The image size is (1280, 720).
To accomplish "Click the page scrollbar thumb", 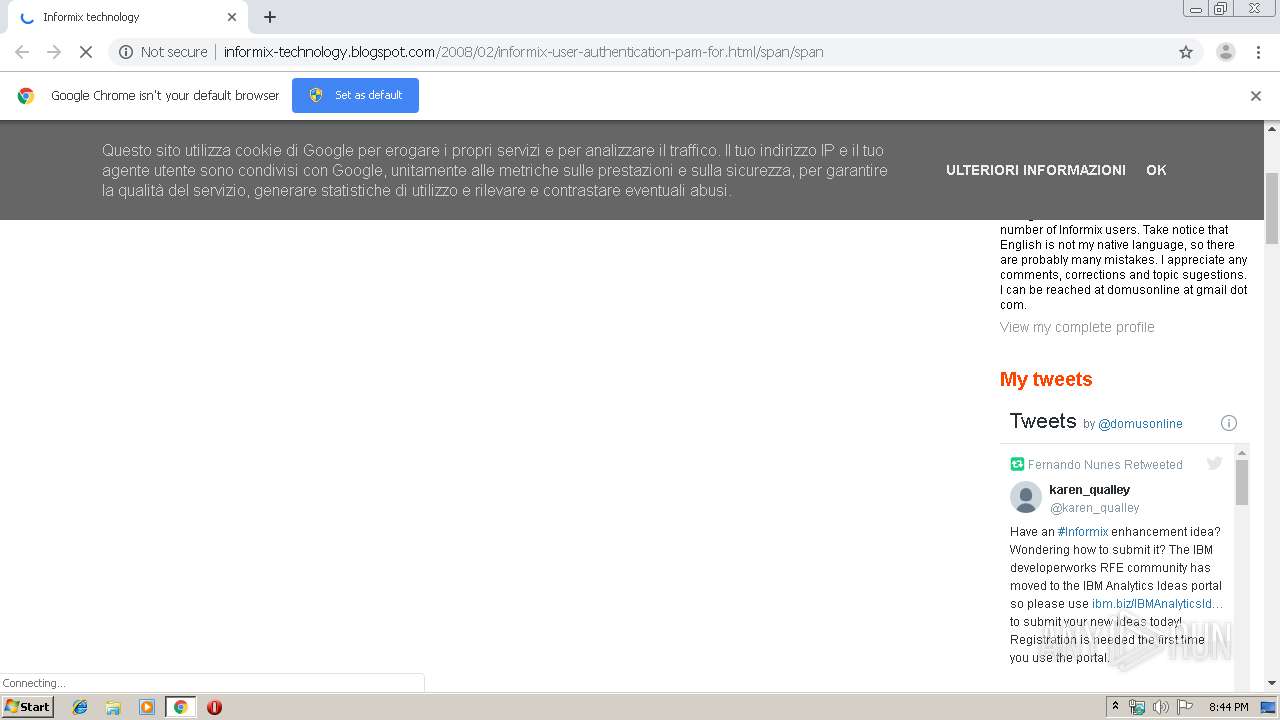I will click(x=1272, y=208).
